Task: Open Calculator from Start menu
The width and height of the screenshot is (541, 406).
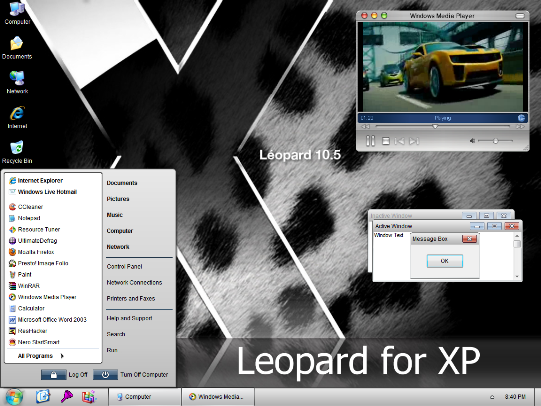Action: pos(27,308)
